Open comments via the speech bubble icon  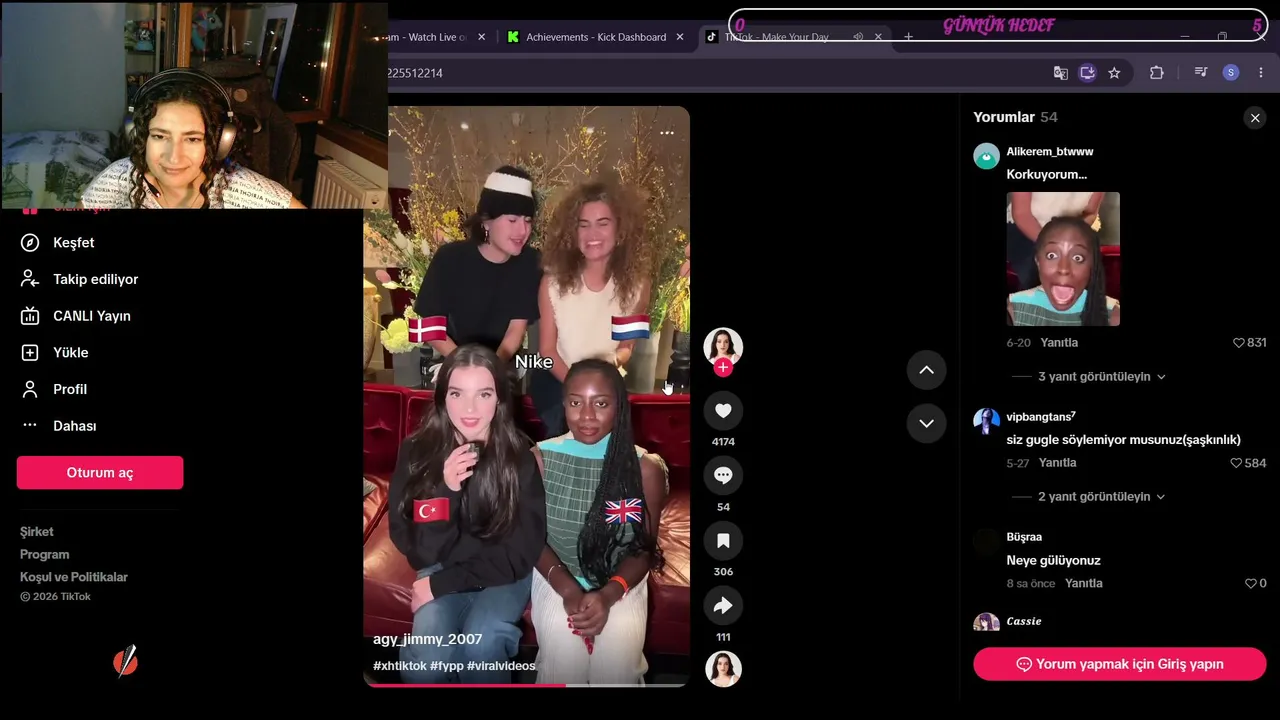[x=723, y=476]
